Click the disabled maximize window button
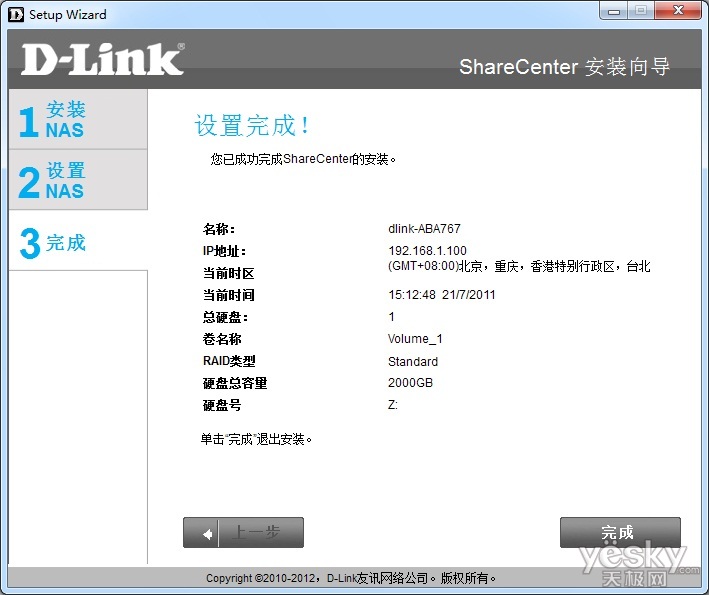The height and width of the screenshot is (595, 709). pos(641,10)
